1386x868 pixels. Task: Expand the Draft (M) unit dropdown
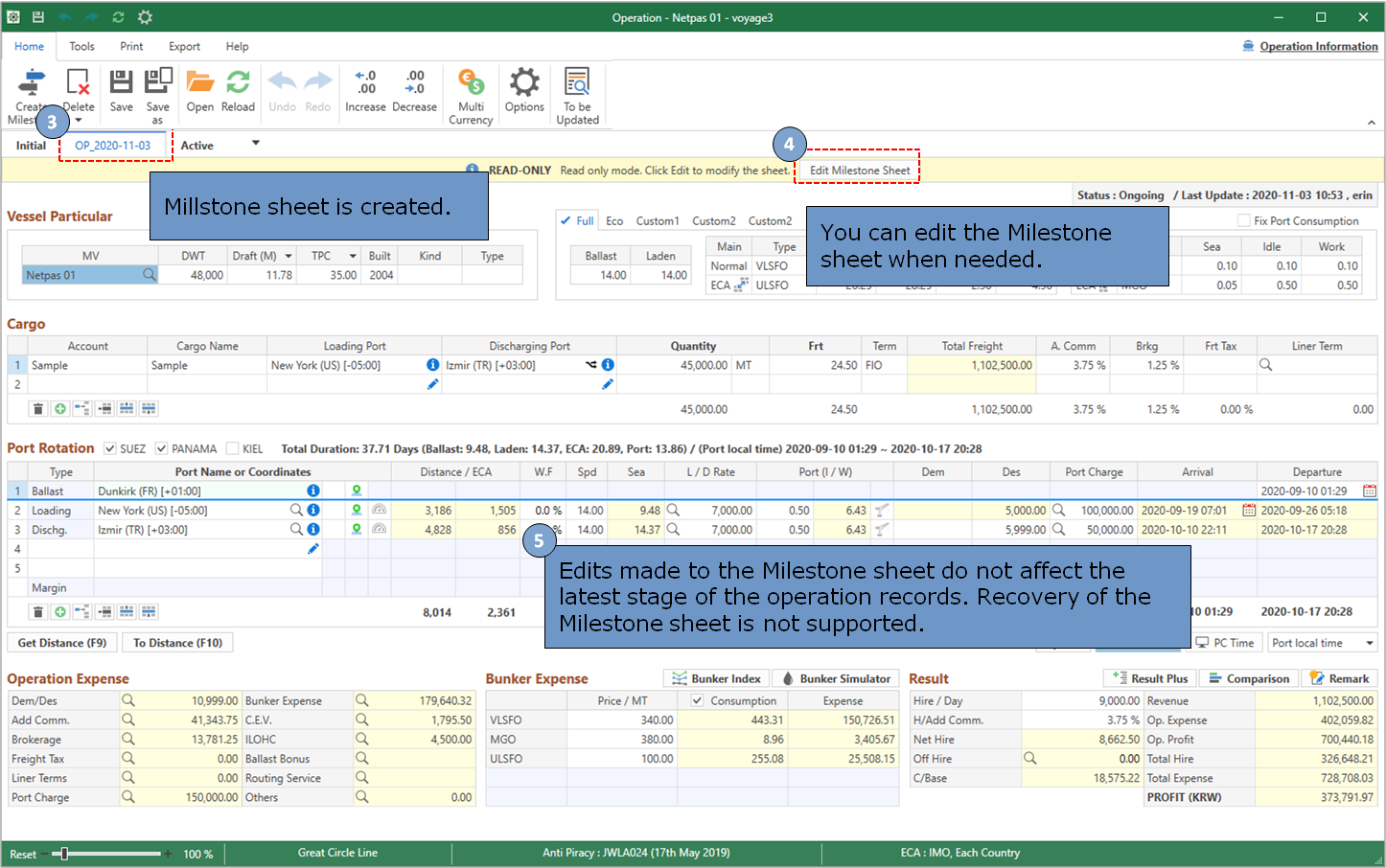coord(289,256)
